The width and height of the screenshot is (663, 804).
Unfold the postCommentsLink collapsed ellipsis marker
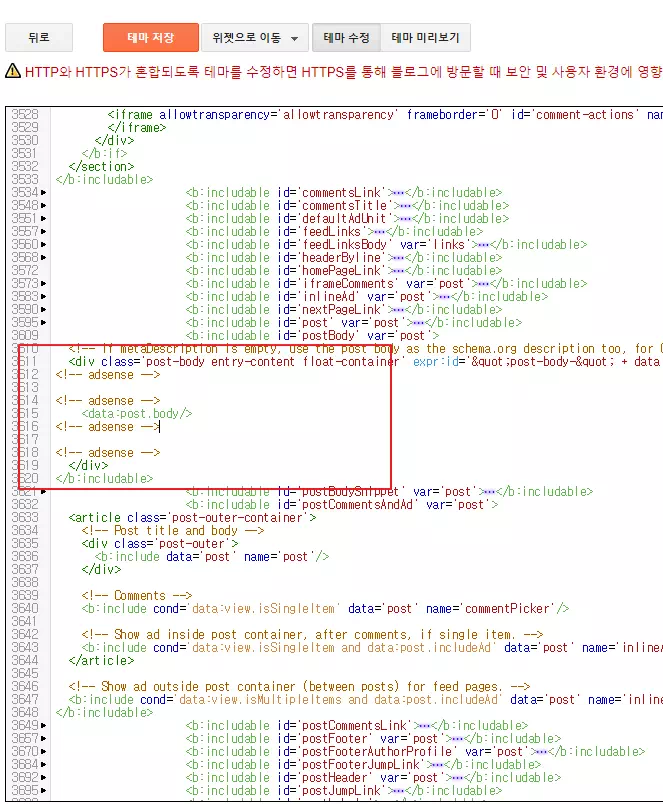[x=425, y=726]
